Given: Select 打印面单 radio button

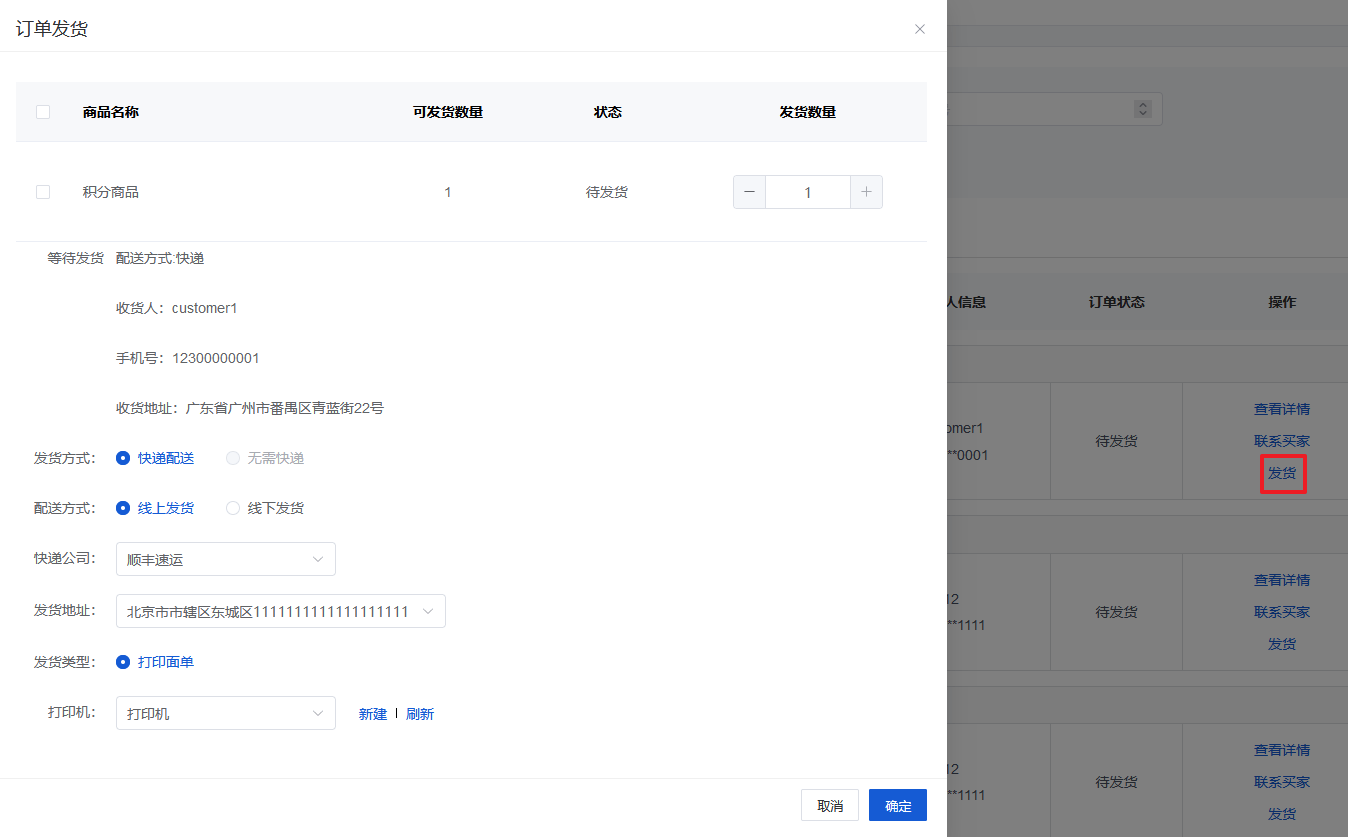Looking at the screenshot, I should click(155, 662).
